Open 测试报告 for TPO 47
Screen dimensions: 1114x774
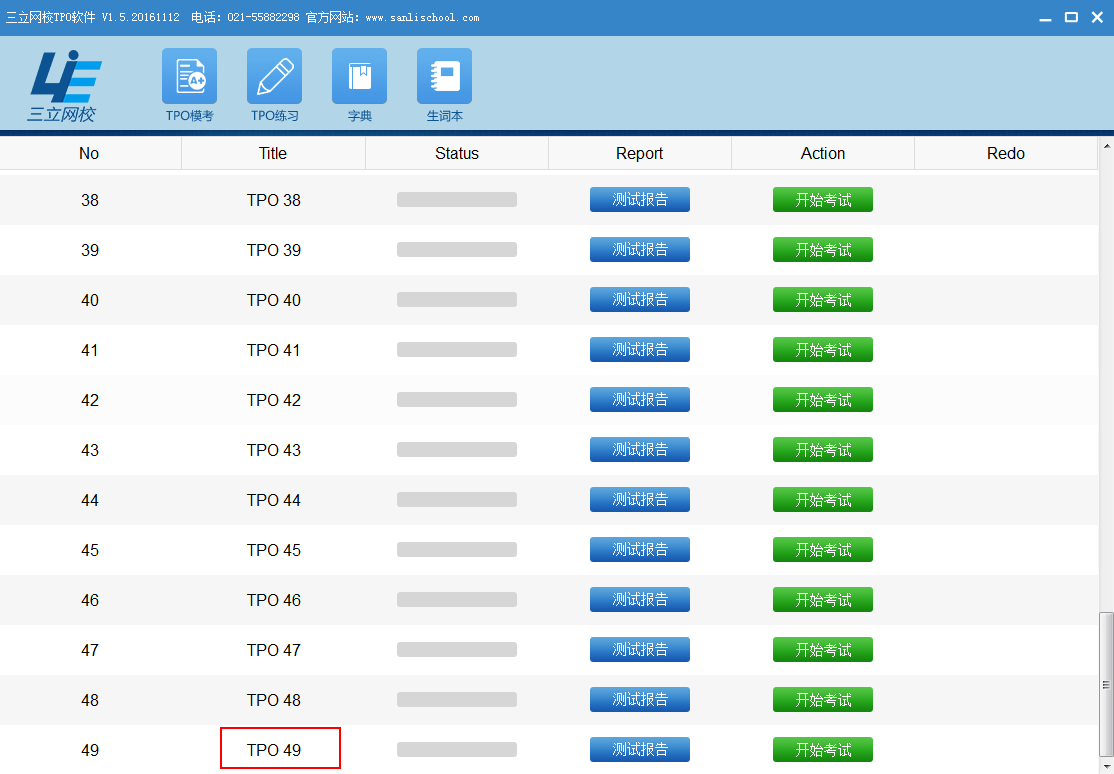[639, 650]
